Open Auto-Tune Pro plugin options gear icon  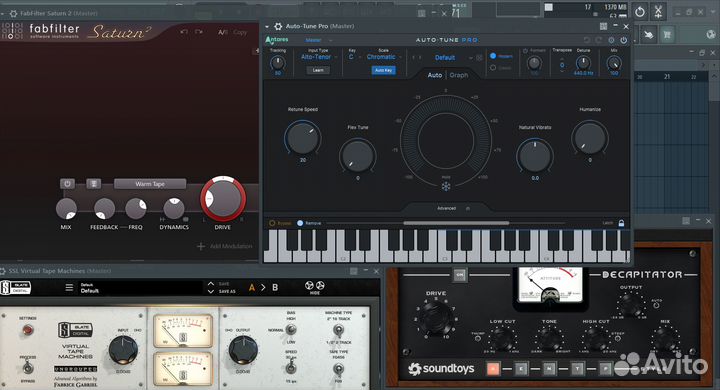278,27
